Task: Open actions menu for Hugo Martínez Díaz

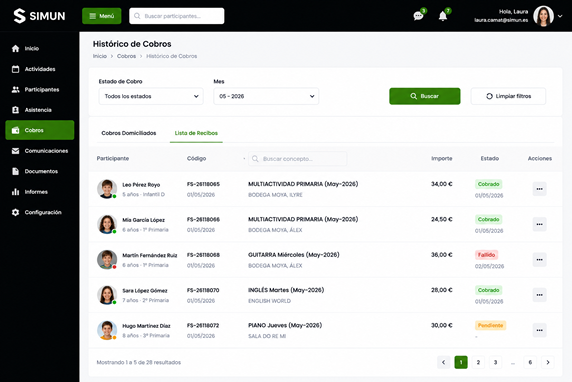Action: pos(540,330)
